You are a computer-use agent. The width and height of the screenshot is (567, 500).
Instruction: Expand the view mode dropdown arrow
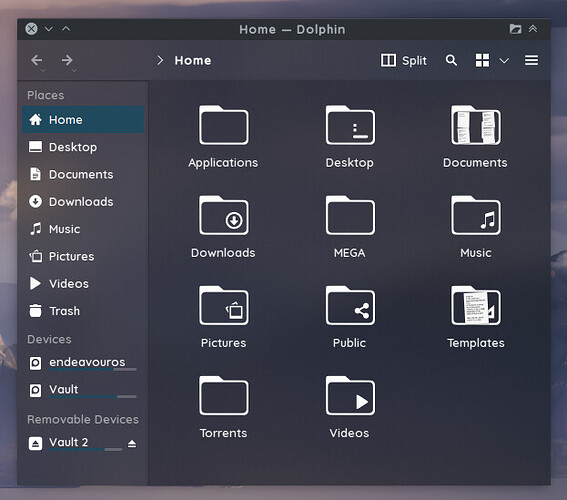coord(504,61)
